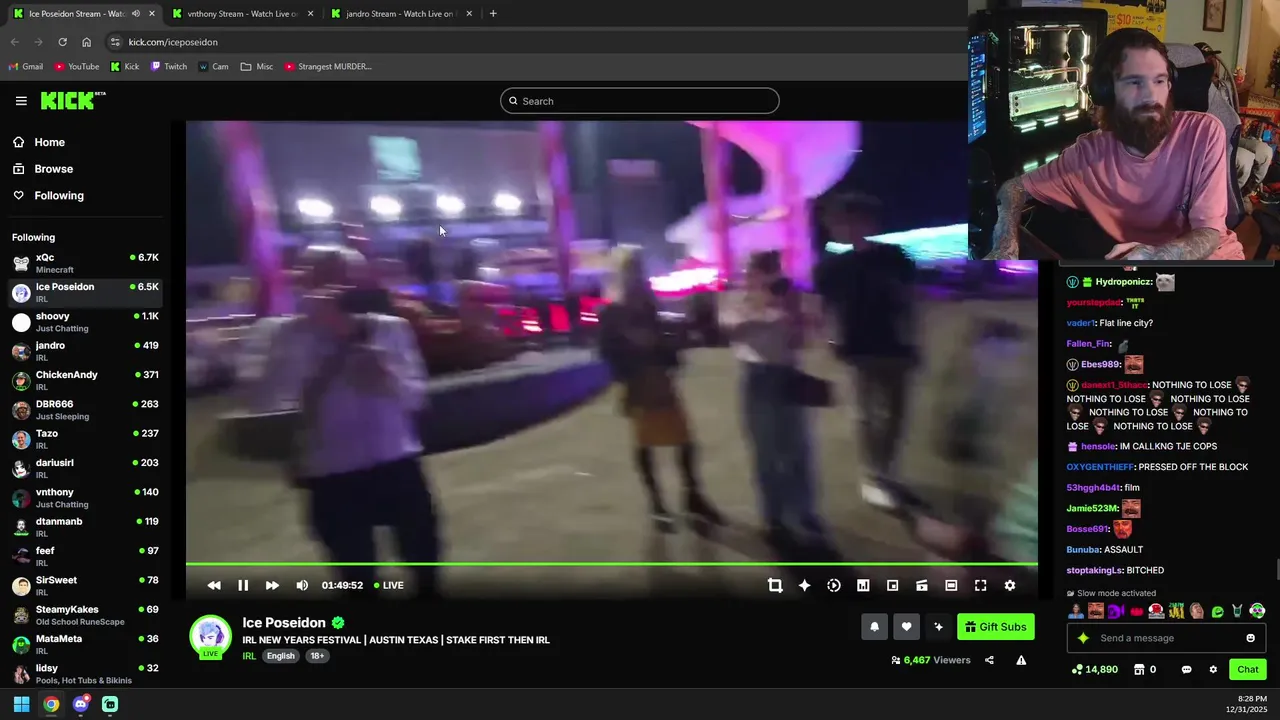This screenshot has height=720, width=1280.
Task: Open Chrome from taskbar
Action: pos(51,704)
